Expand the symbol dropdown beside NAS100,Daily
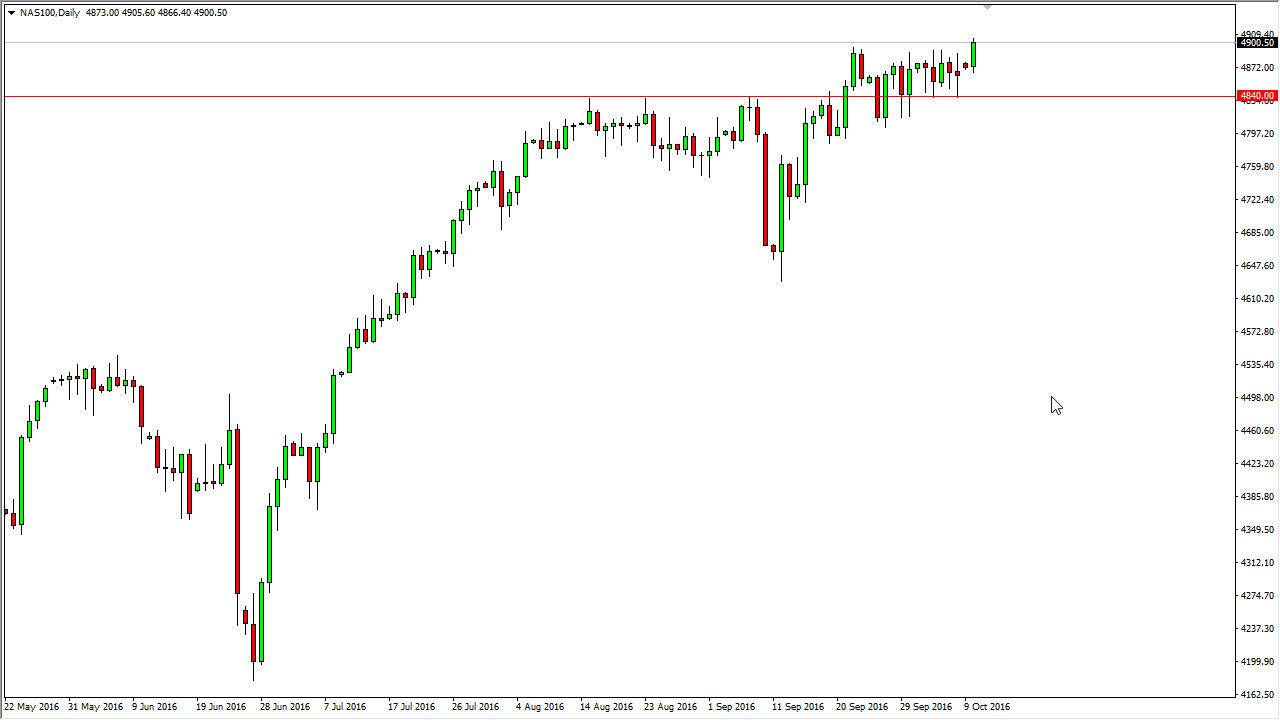1280x720 pixels. (10, 13)
